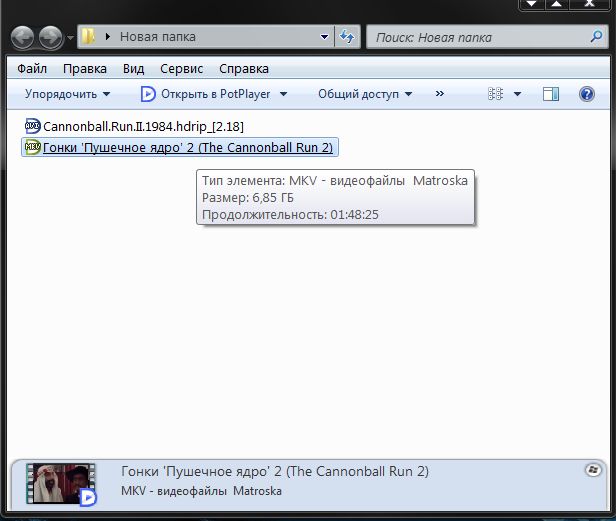
Task: Change view with the view mode icon
Action: 495,94
